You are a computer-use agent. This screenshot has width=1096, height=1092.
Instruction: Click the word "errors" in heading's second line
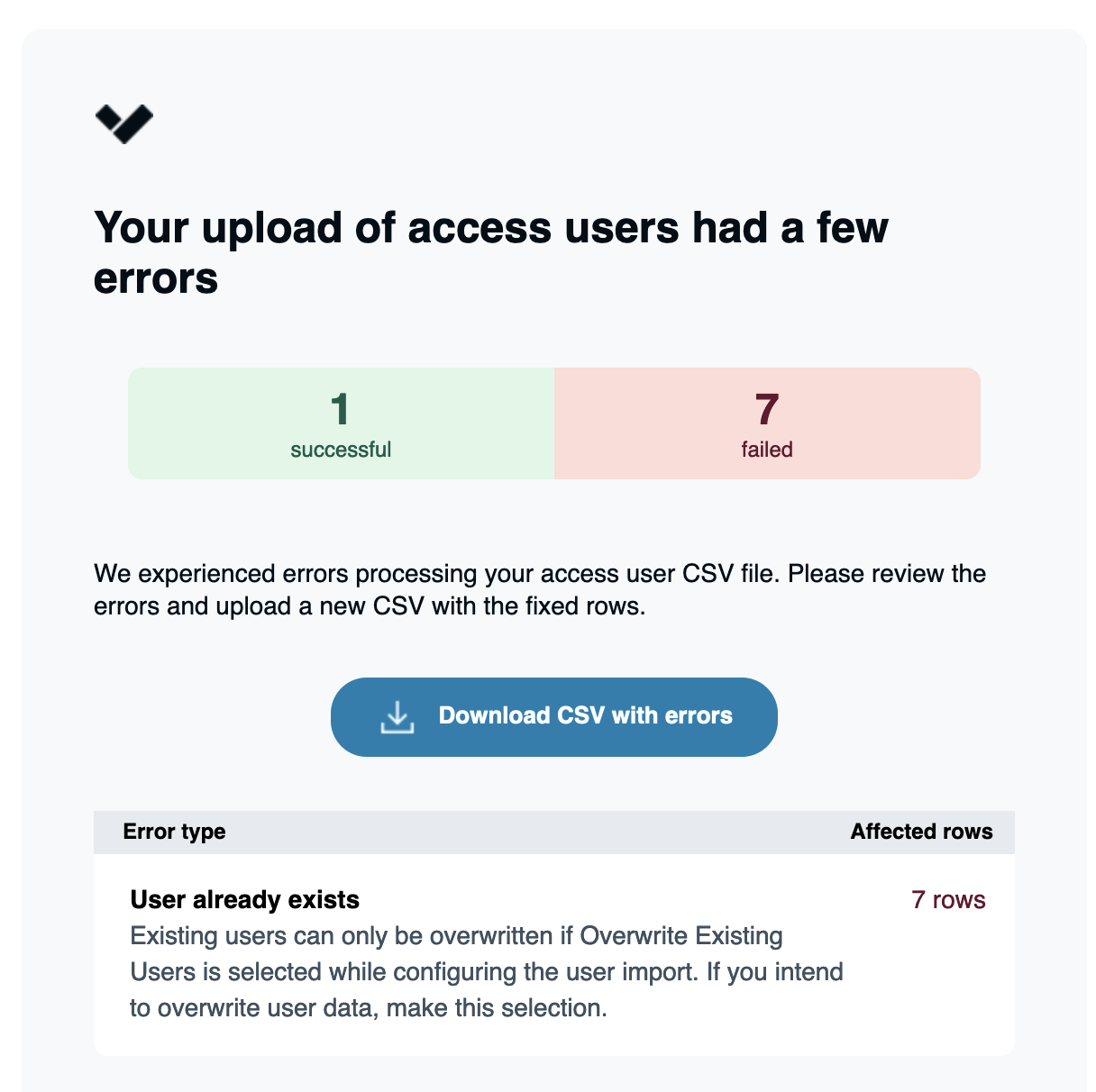pos(156,278)
